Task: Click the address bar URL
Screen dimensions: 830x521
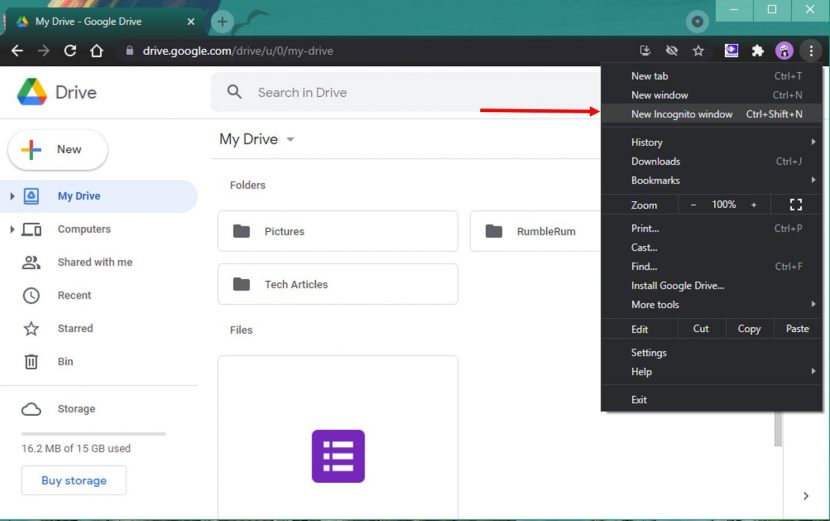Action: click(238, 51)
